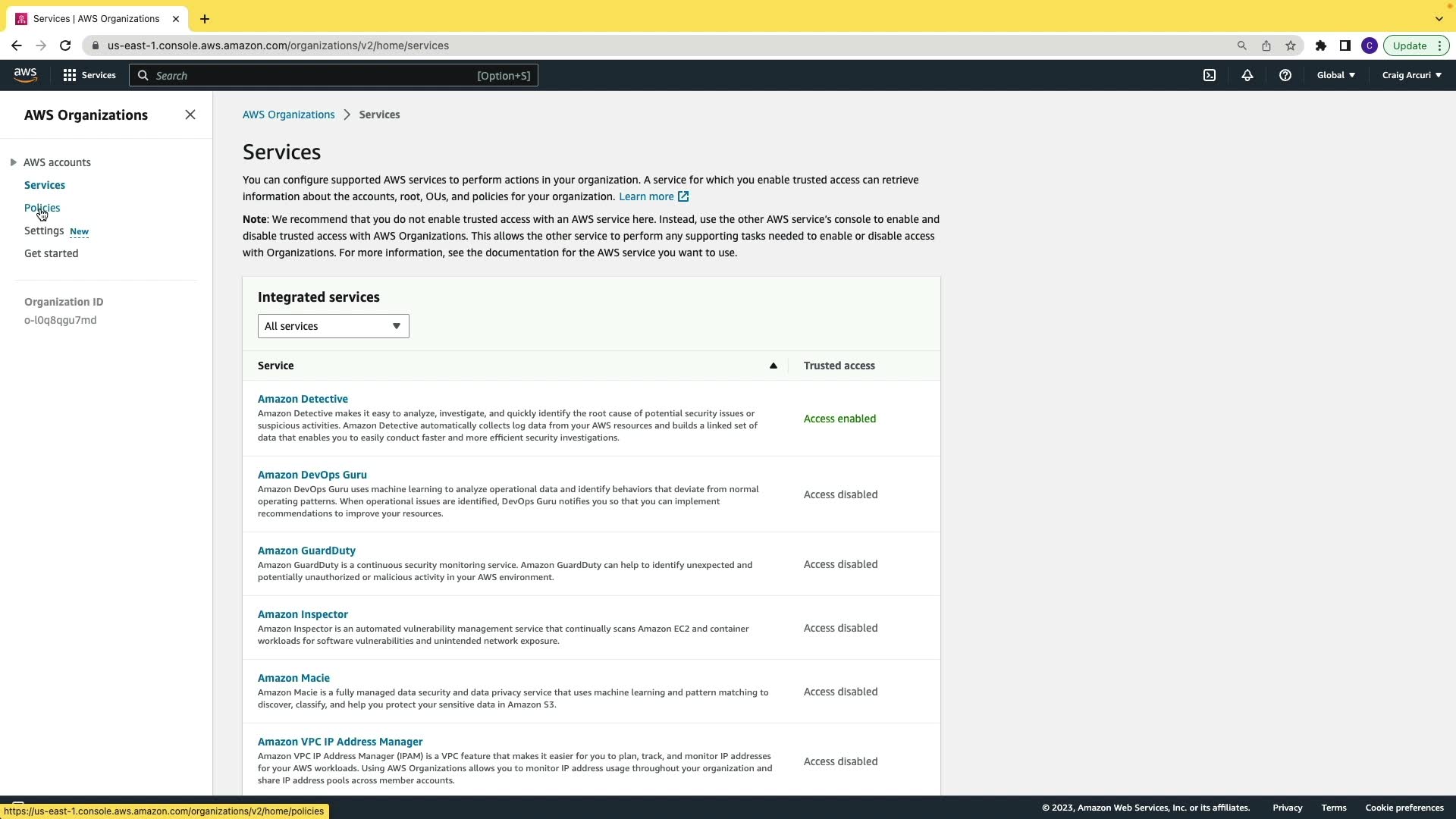Open the notifications bell icon
The image size is (1456, 819).
coord(1247,75)
